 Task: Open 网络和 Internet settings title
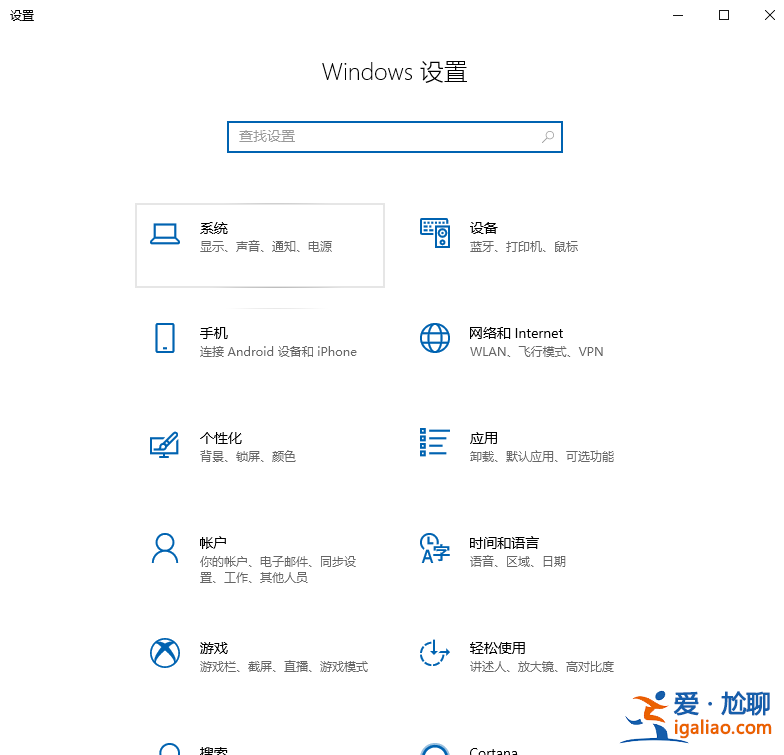pyautogui.click(x=516, y=333)
